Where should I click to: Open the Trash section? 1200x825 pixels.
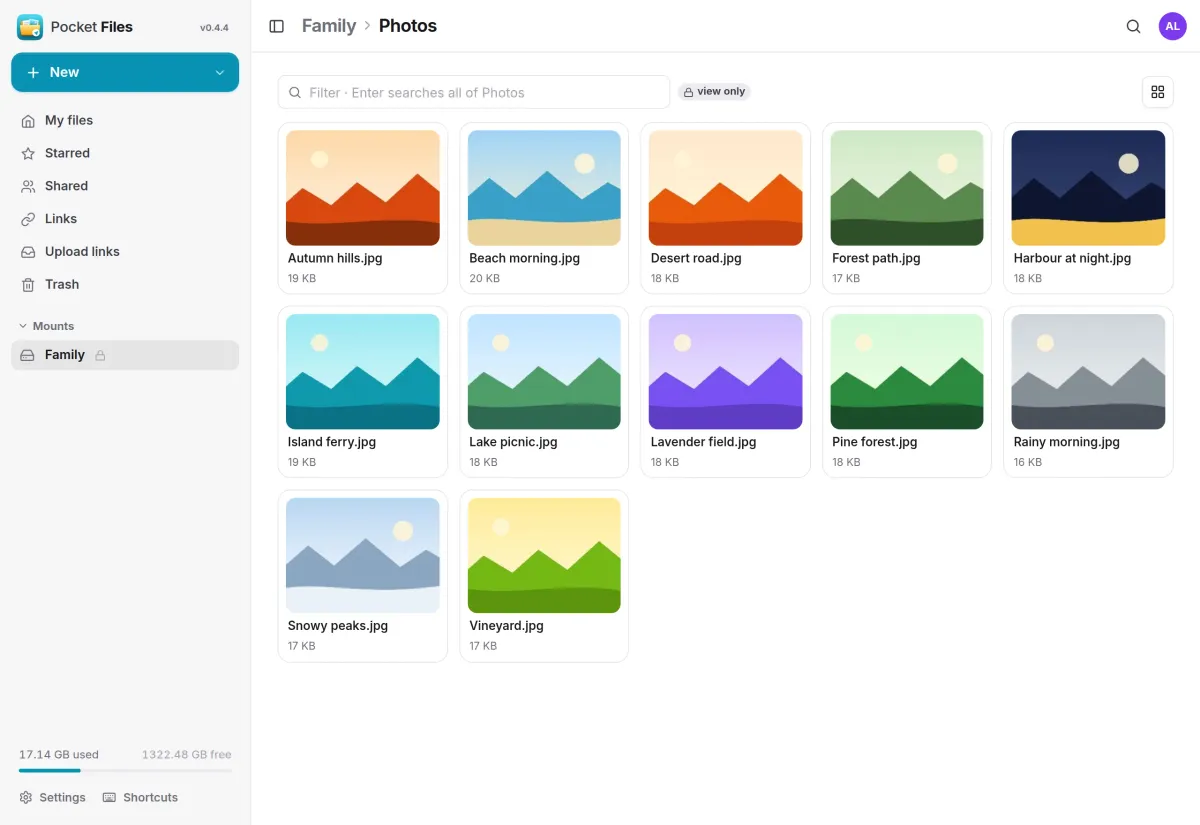click(125, 285)
